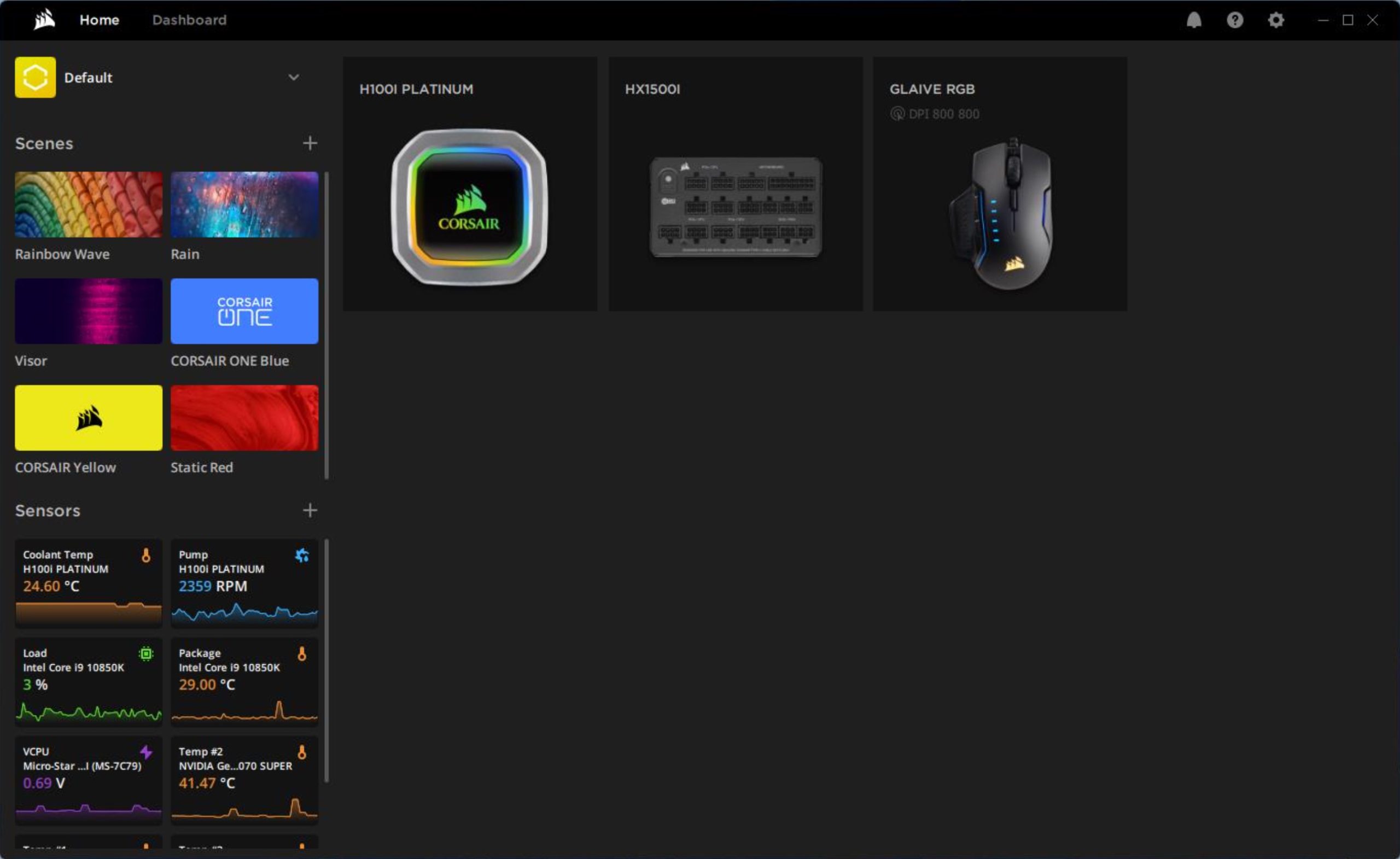Select the Pump RPM sensor card
Viewport: 1400px width, 859px height.
click(x=244, y=582)
